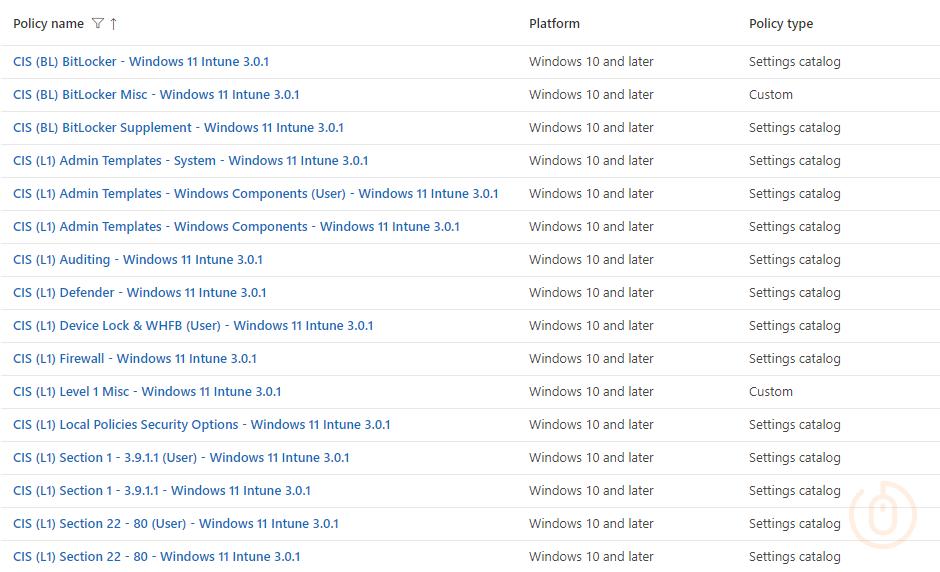The height and width of the screenshot is (572, 940).
Task: Open Local Policies Security Options policy
Action: point(201,425)
